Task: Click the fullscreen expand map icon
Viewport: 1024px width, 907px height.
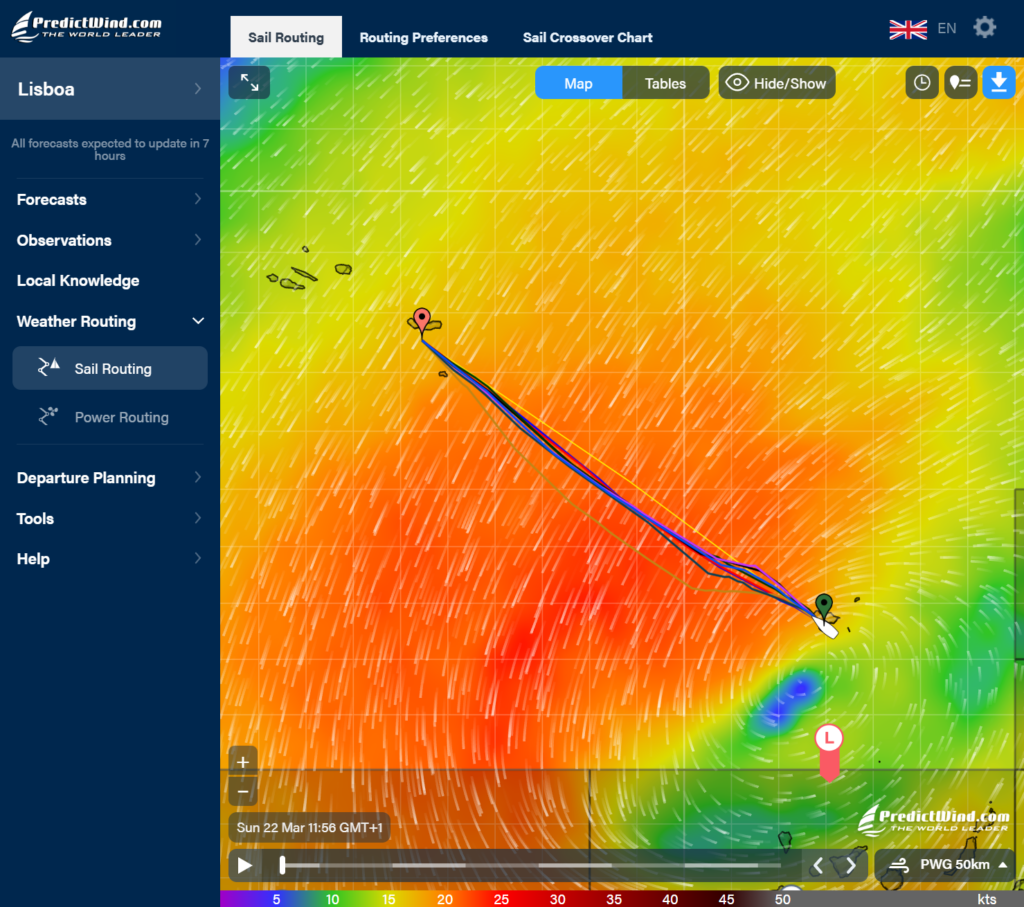Action: (249, 83)
